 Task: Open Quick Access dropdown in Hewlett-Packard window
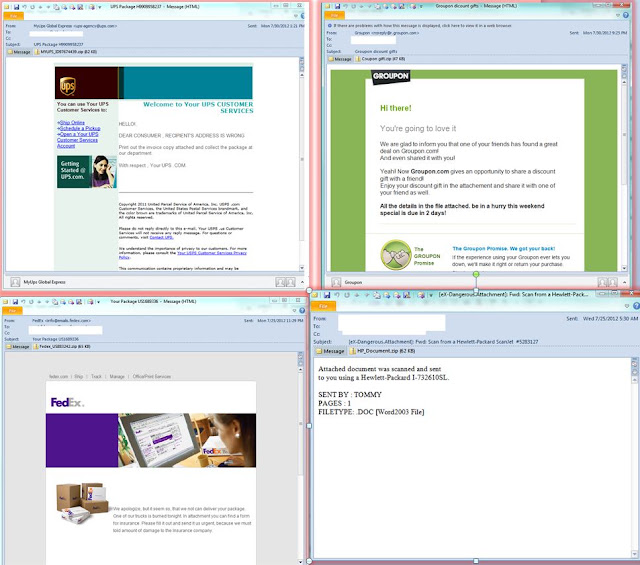click(x=431, y=295)
